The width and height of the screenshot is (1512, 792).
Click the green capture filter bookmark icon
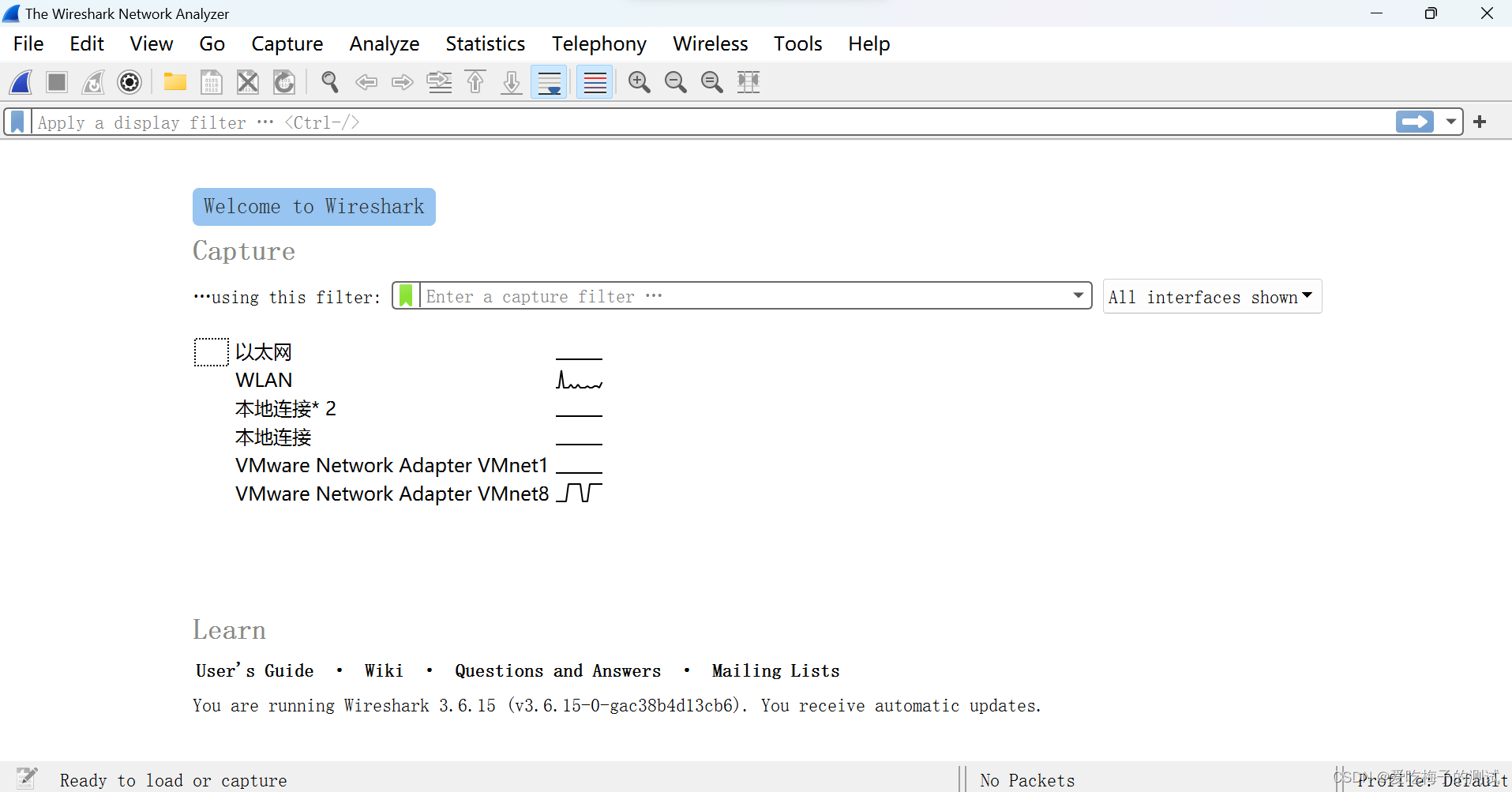pos(406,295)
